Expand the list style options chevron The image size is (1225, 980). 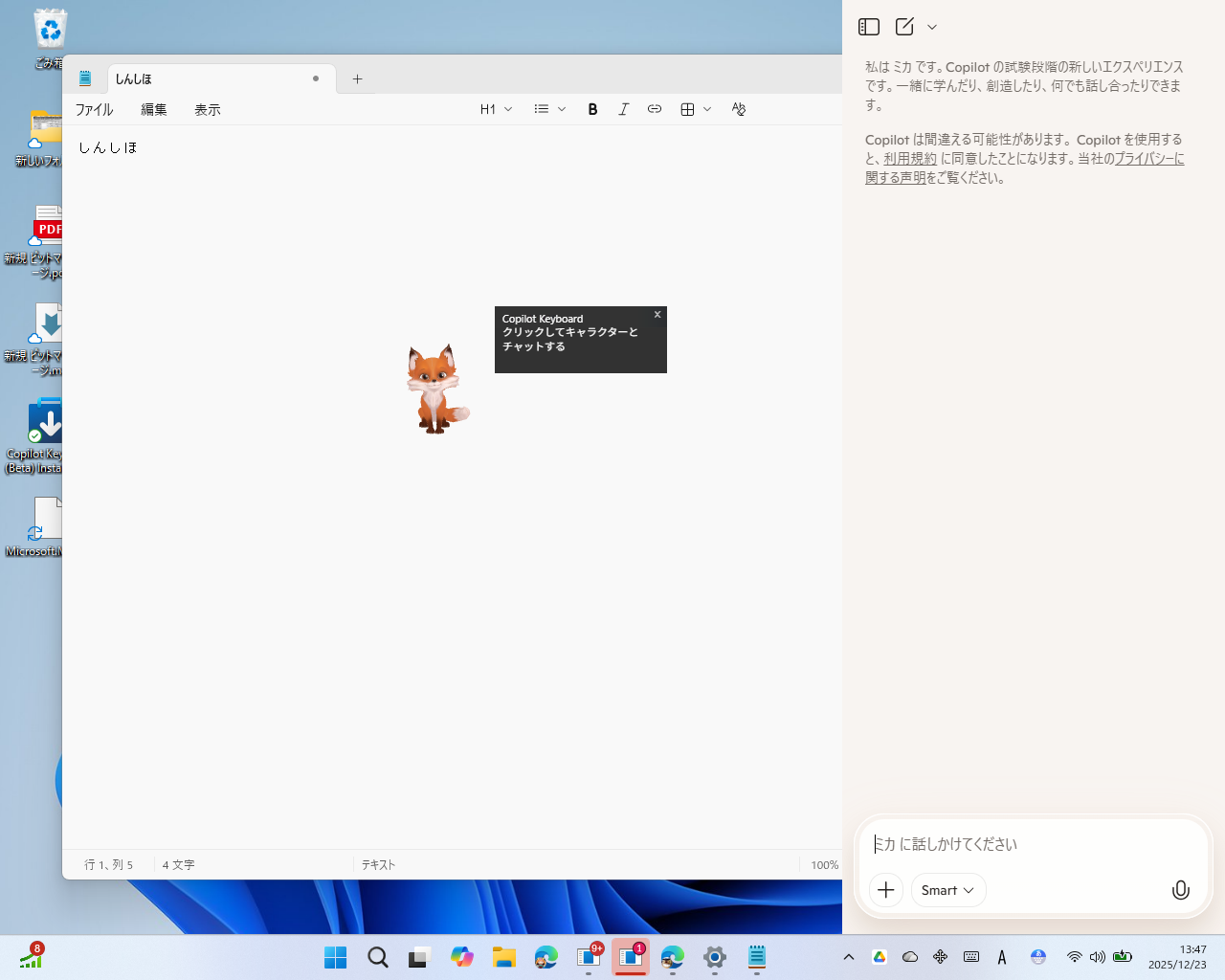click(x=562, y=109)
